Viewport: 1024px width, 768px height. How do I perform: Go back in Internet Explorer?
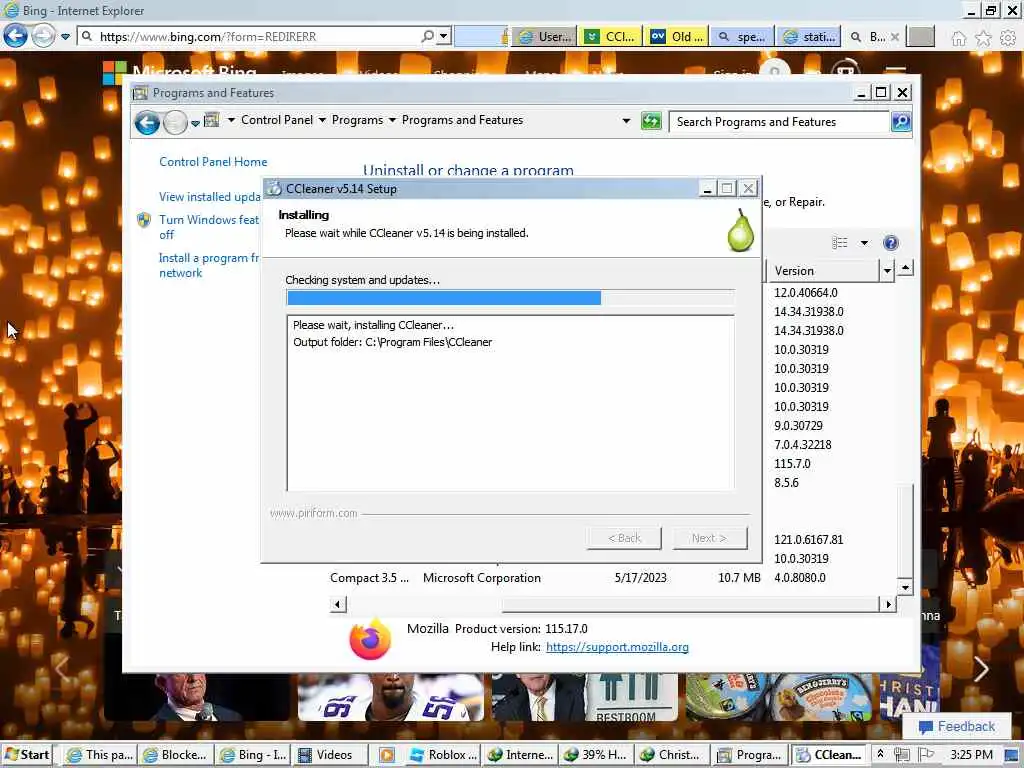[15, 36]
